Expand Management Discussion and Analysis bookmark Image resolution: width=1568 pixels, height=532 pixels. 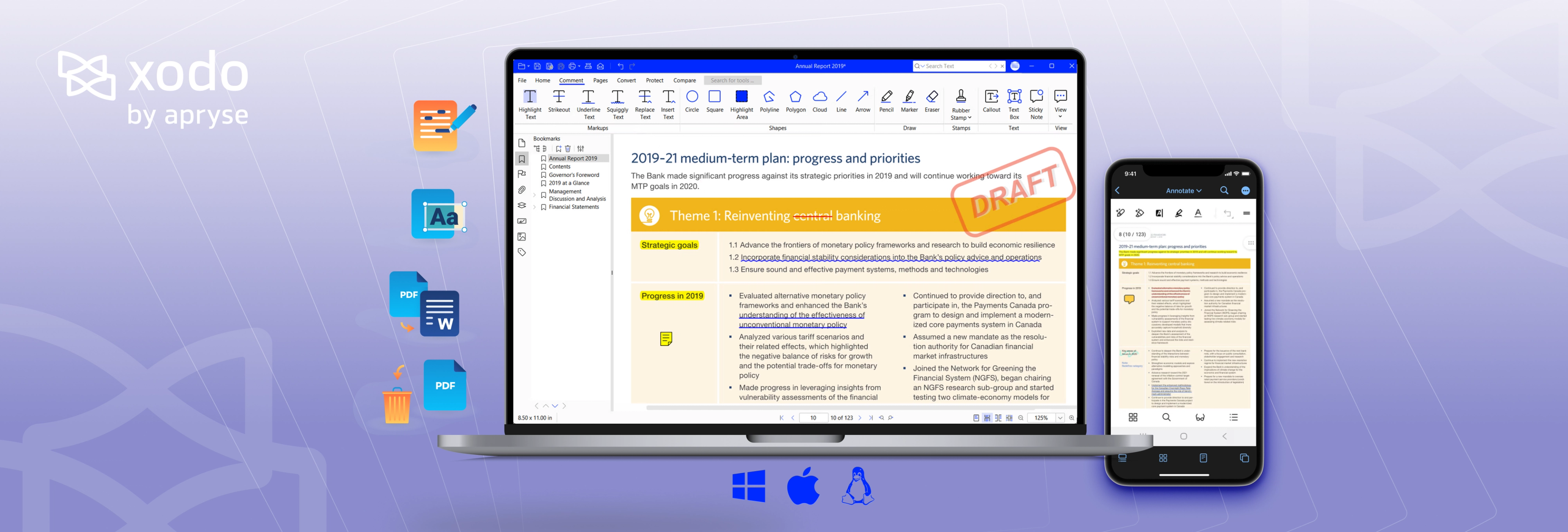point(535,195)
